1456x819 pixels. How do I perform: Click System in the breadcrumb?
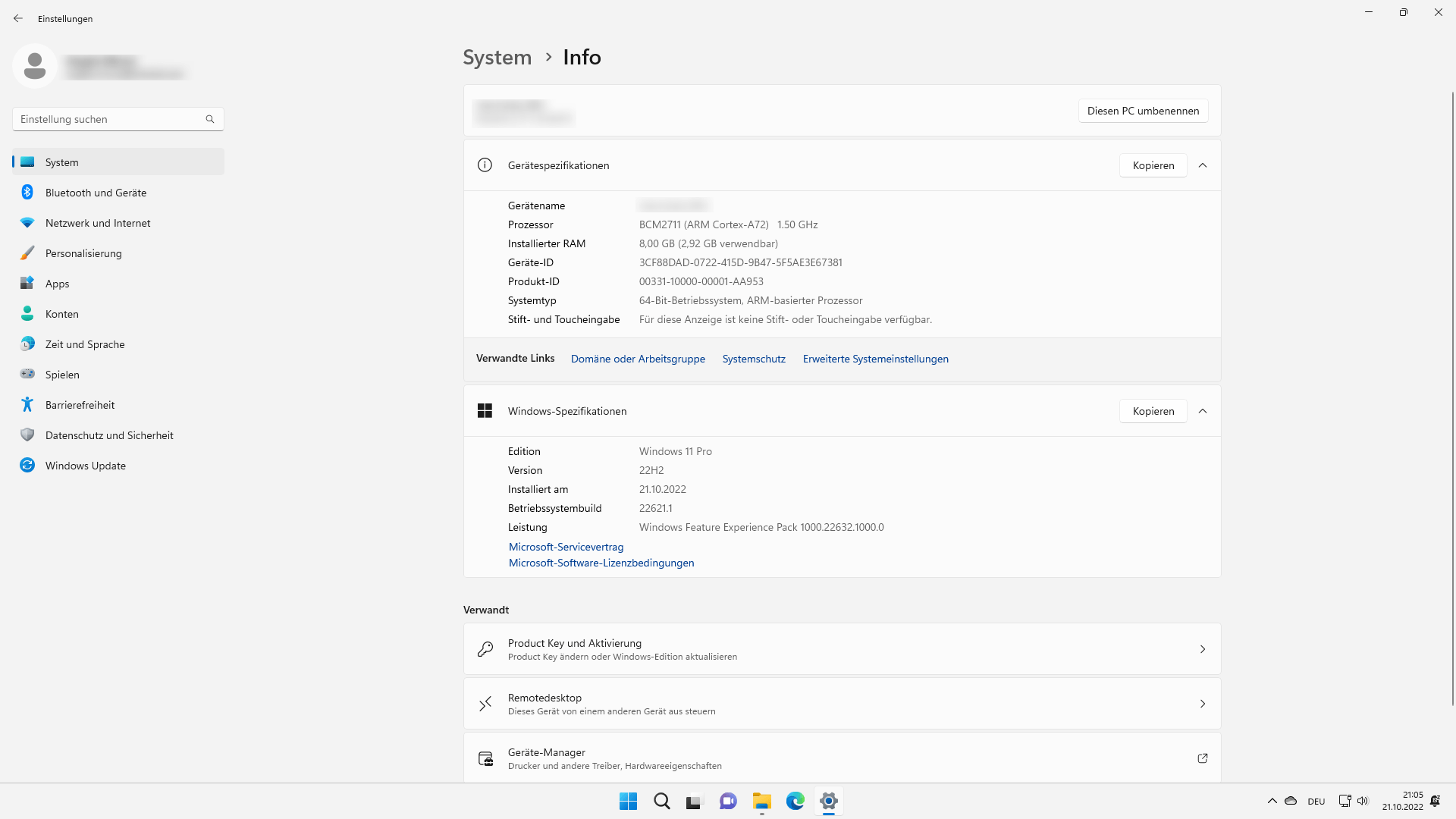coord(497,58)
